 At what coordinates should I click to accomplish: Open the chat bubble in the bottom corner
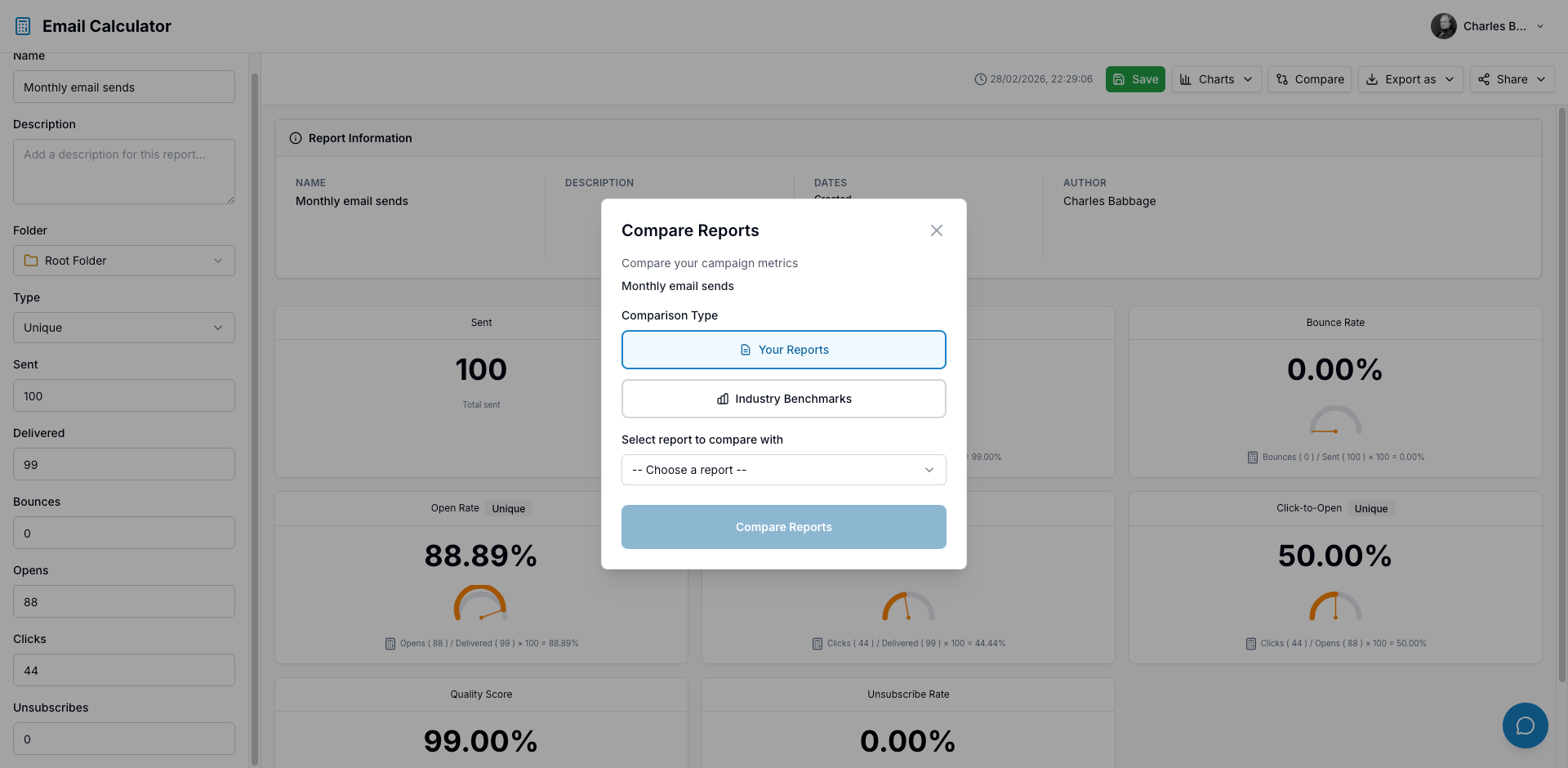tap(1525, 726)
